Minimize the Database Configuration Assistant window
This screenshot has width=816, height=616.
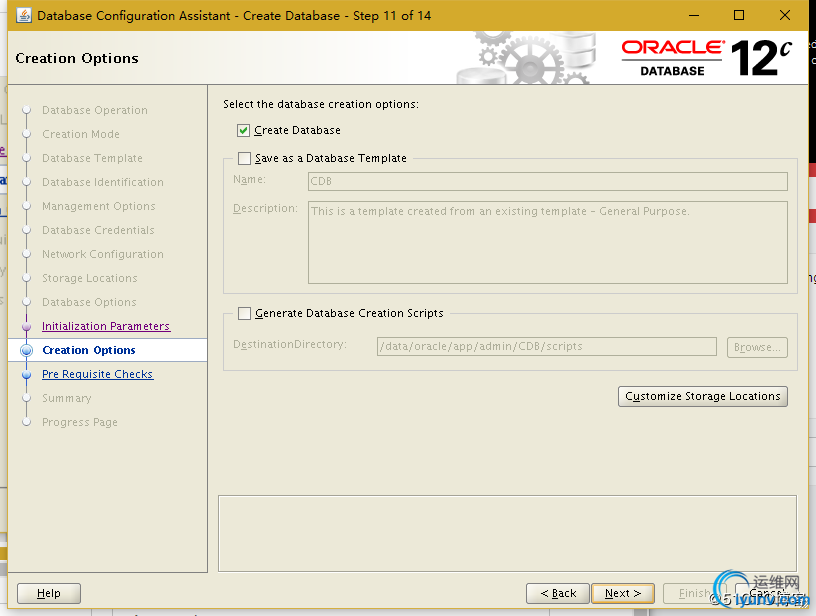(x=692, y=16)
